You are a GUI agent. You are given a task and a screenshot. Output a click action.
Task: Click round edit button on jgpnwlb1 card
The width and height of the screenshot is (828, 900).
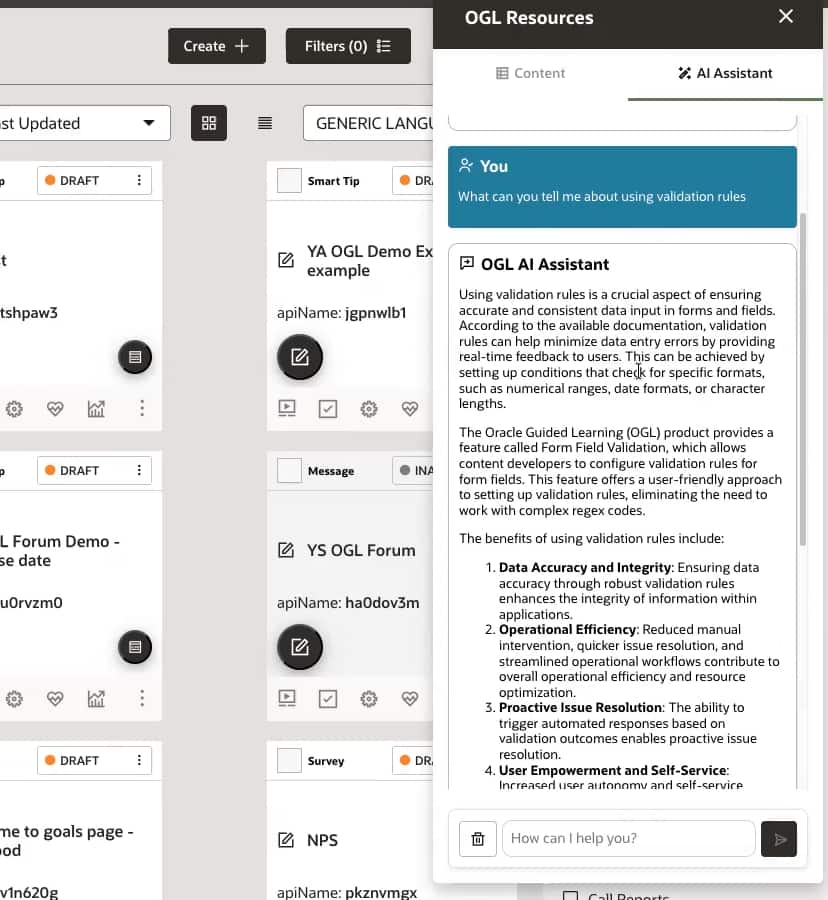(300, 357)
